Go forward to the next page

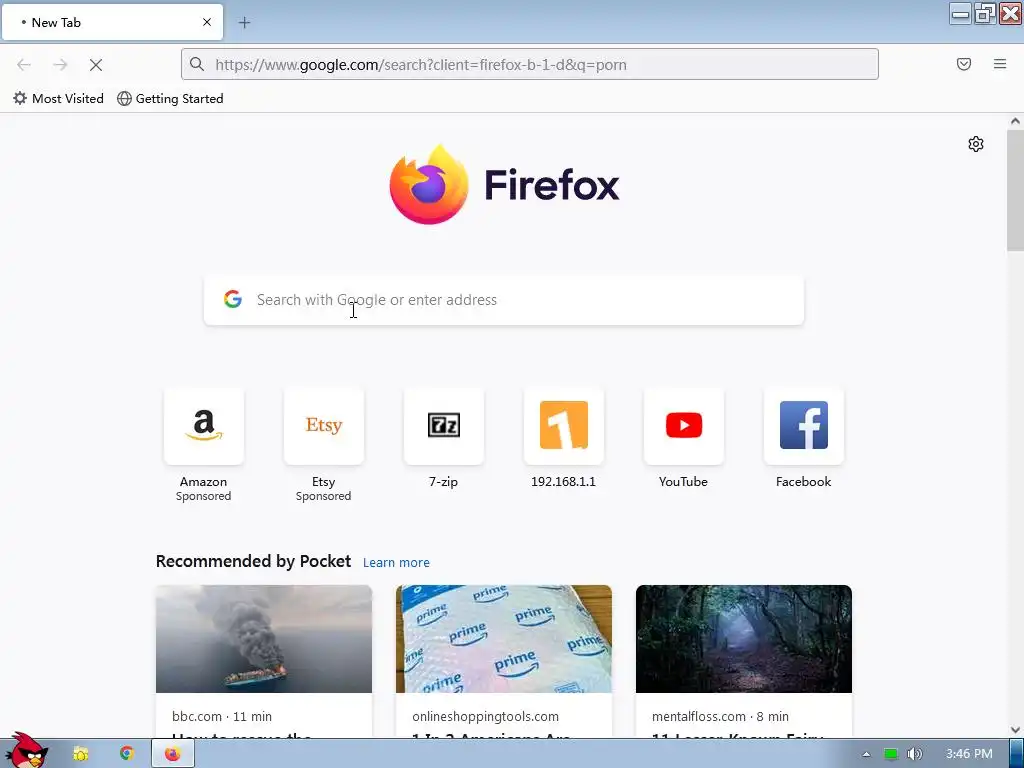pos(60,65)
